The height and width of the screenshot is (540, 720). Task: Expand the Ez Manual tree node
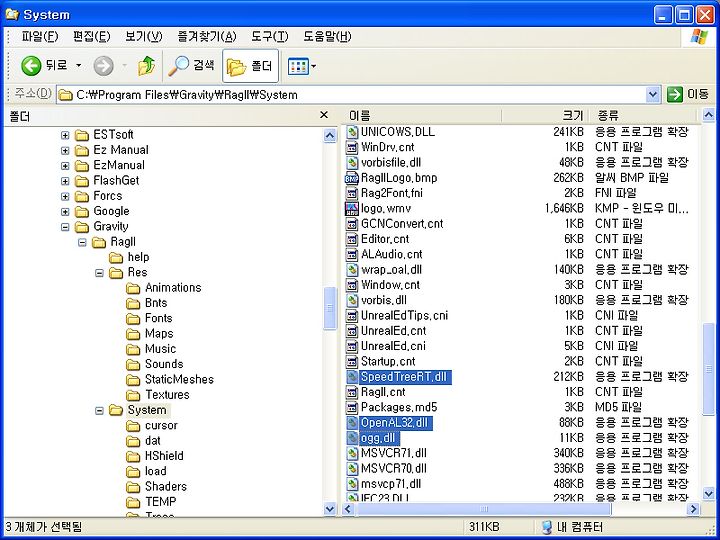pos(65,151)
